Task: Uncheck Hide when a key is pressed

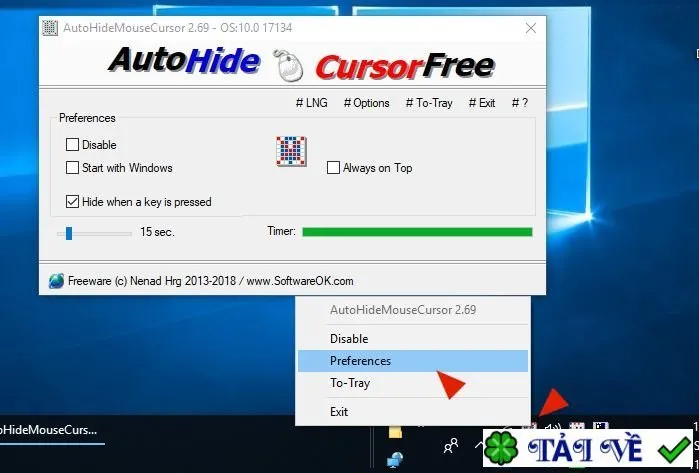Action: [72, 202]
